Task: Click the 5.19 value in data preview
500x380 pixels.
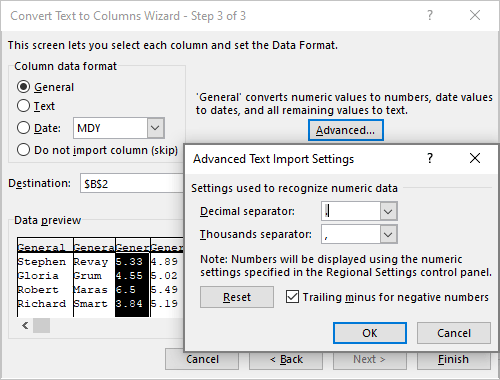Action: 164,304
